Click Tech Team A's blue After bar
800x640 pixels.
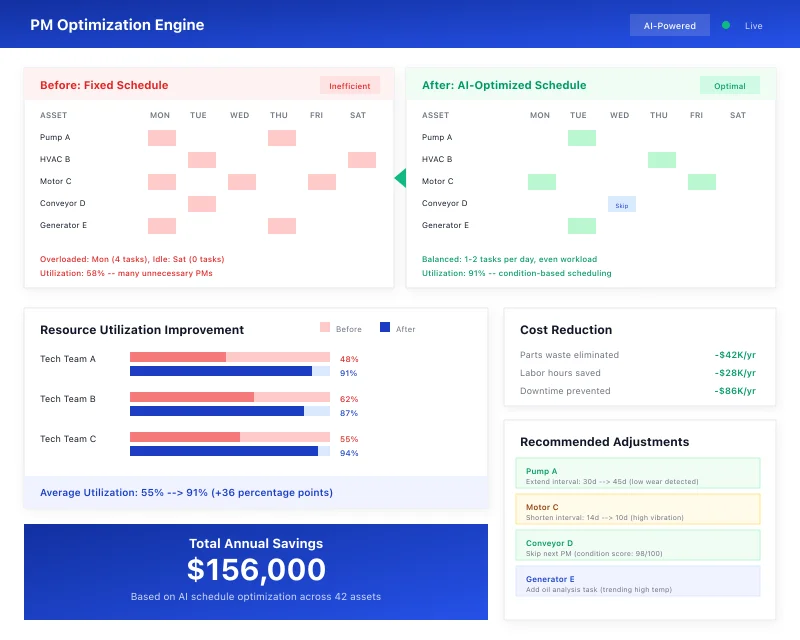(x=221, y=371)
